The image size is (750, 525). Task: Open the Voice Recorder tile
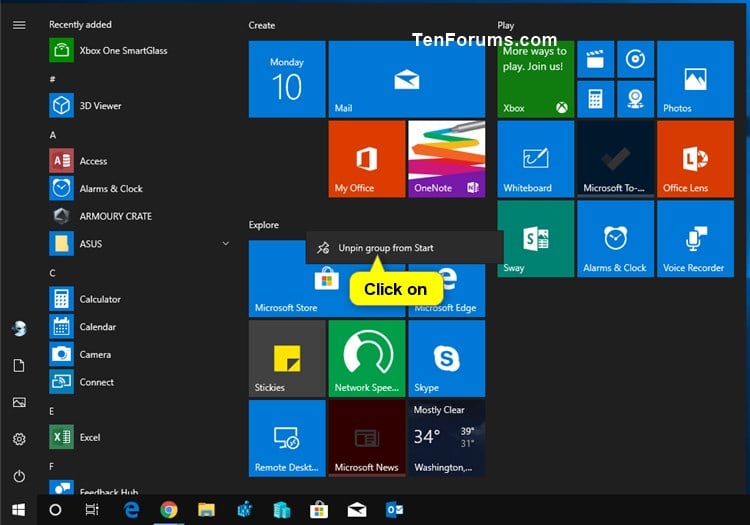coord(695,239)
